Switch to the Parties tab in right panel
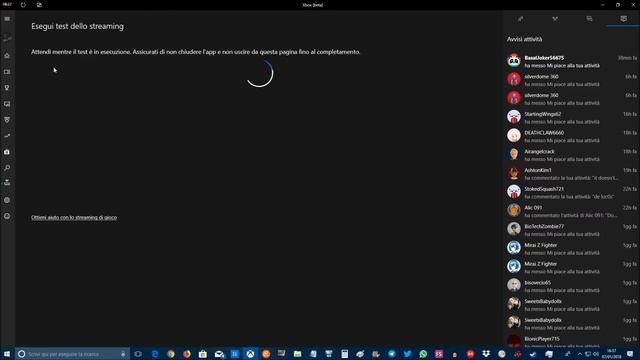This screenshot has width=640, height=360. pos(555,19)
